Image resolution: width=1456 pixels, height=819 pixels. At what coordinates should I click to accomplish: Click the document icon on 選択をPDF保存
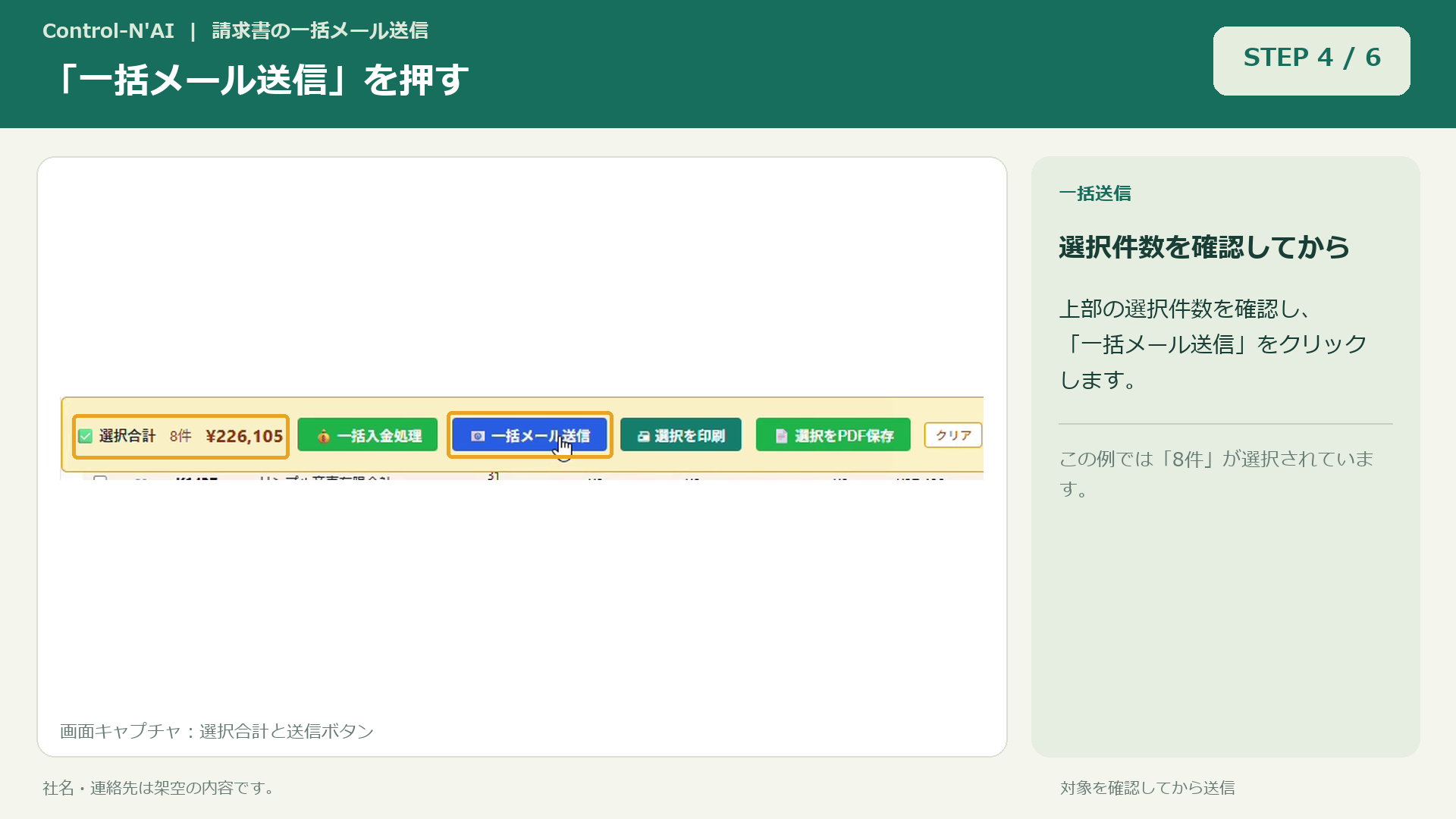click(781, 436)
